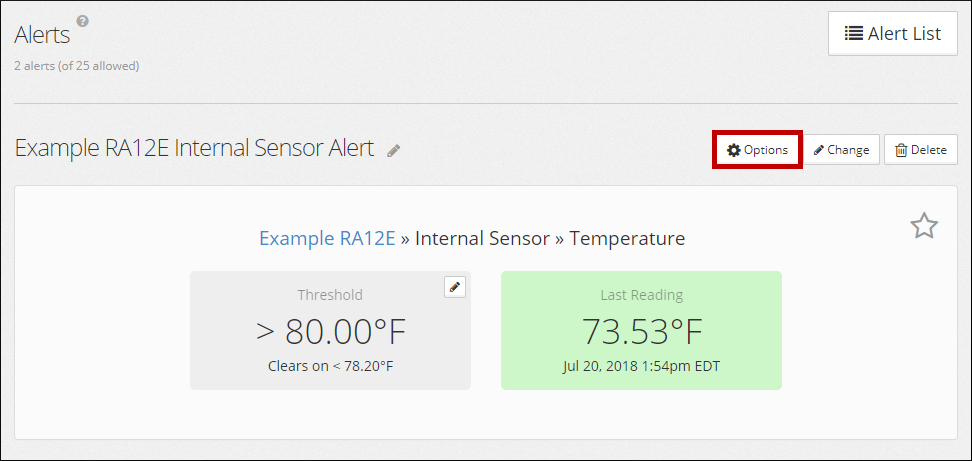This screenshot has height=461, width=972.
Task: Click the 73.53°F reading value
Action: (641, 331)
